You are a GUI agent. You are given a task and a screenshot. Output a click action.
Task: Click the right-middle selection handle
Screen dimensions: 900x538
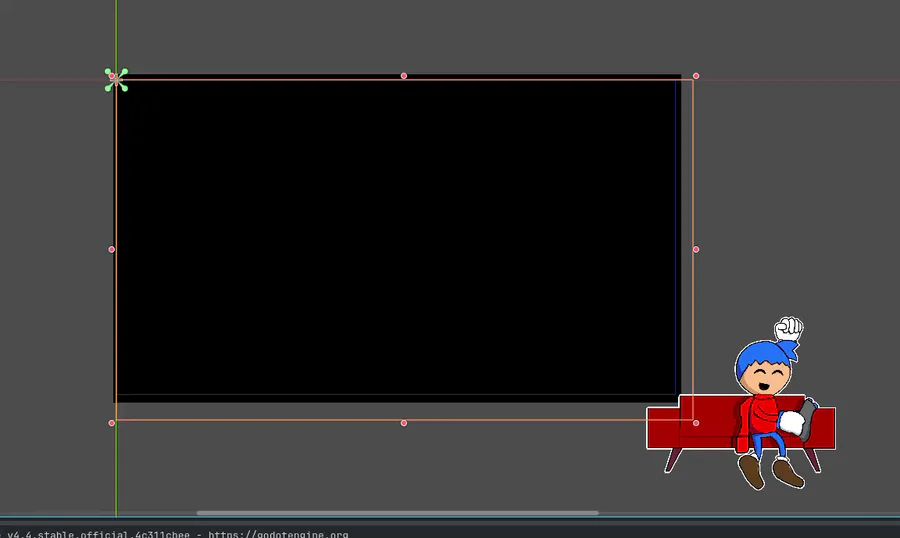point(696,249)
